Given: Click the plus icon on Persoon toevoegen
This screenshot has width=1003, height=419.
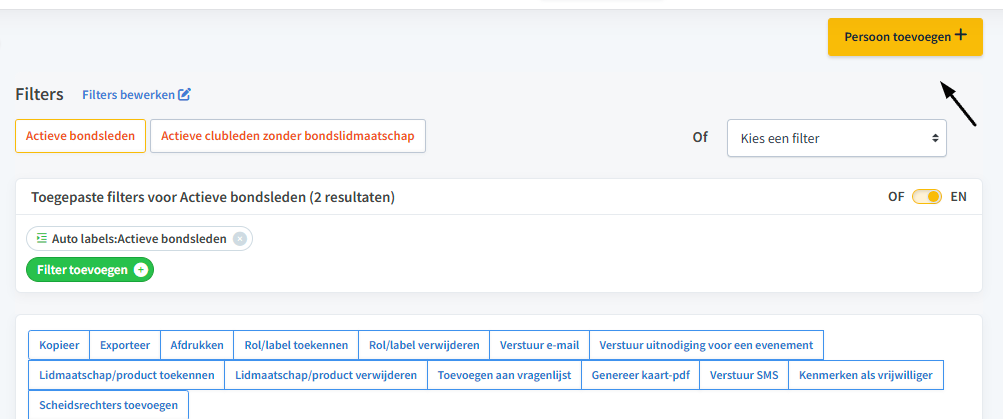Looking at the screenshot, I should point(960,35).
